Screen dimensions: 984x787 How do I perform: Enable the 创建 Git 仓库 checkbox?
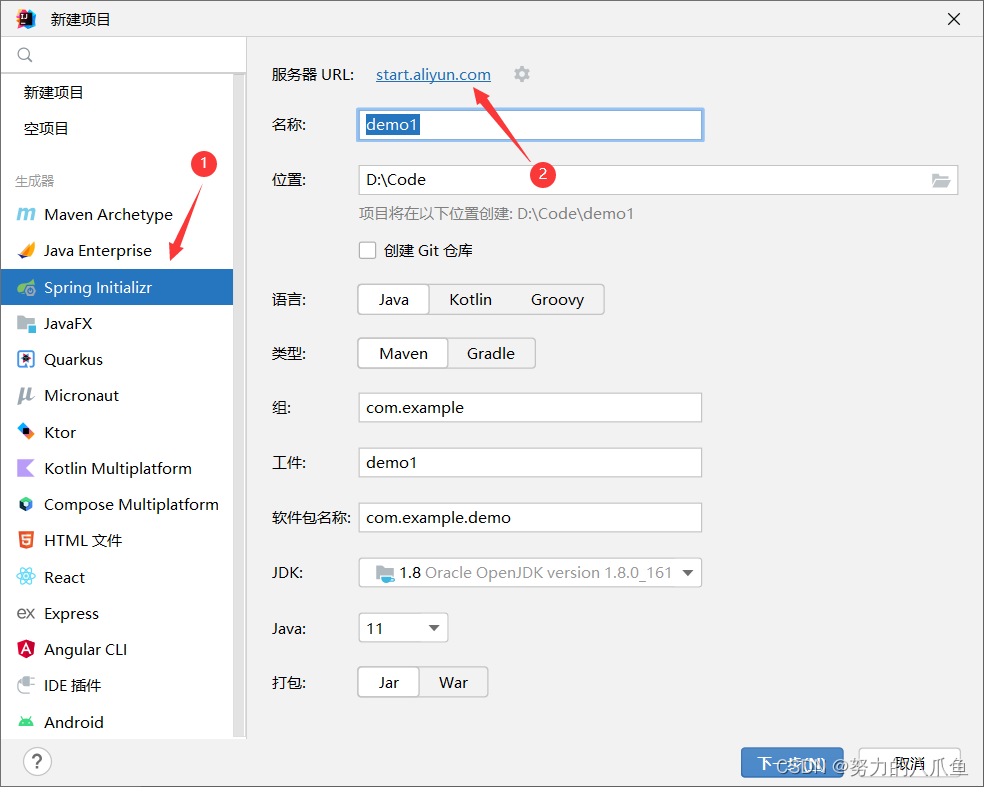pos(367,250)
